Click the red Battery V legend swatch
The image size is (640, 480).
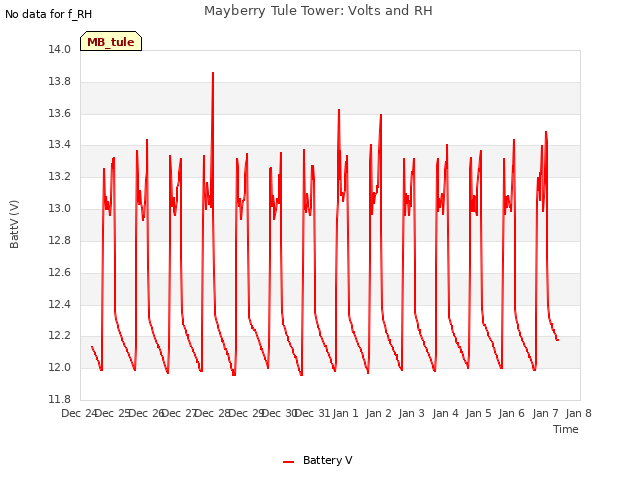[289, 462]
